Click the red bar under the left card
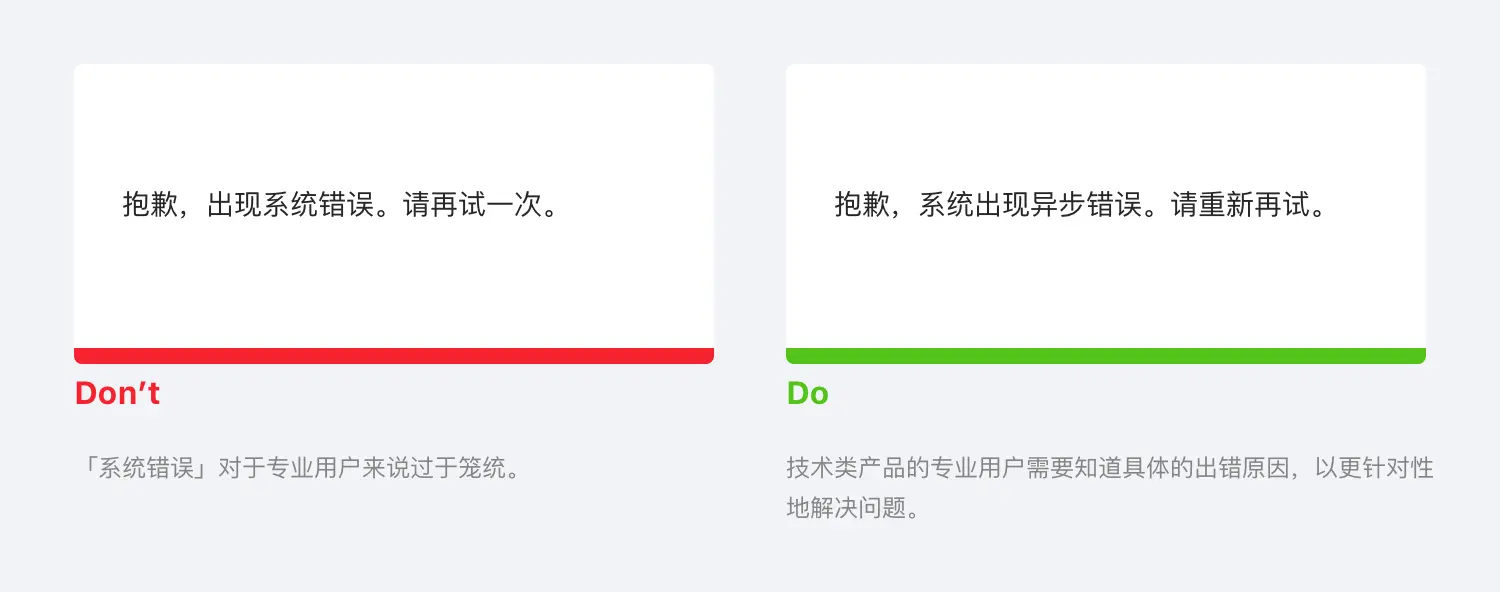The image size is (1500, 592). (x=393, y=356)
